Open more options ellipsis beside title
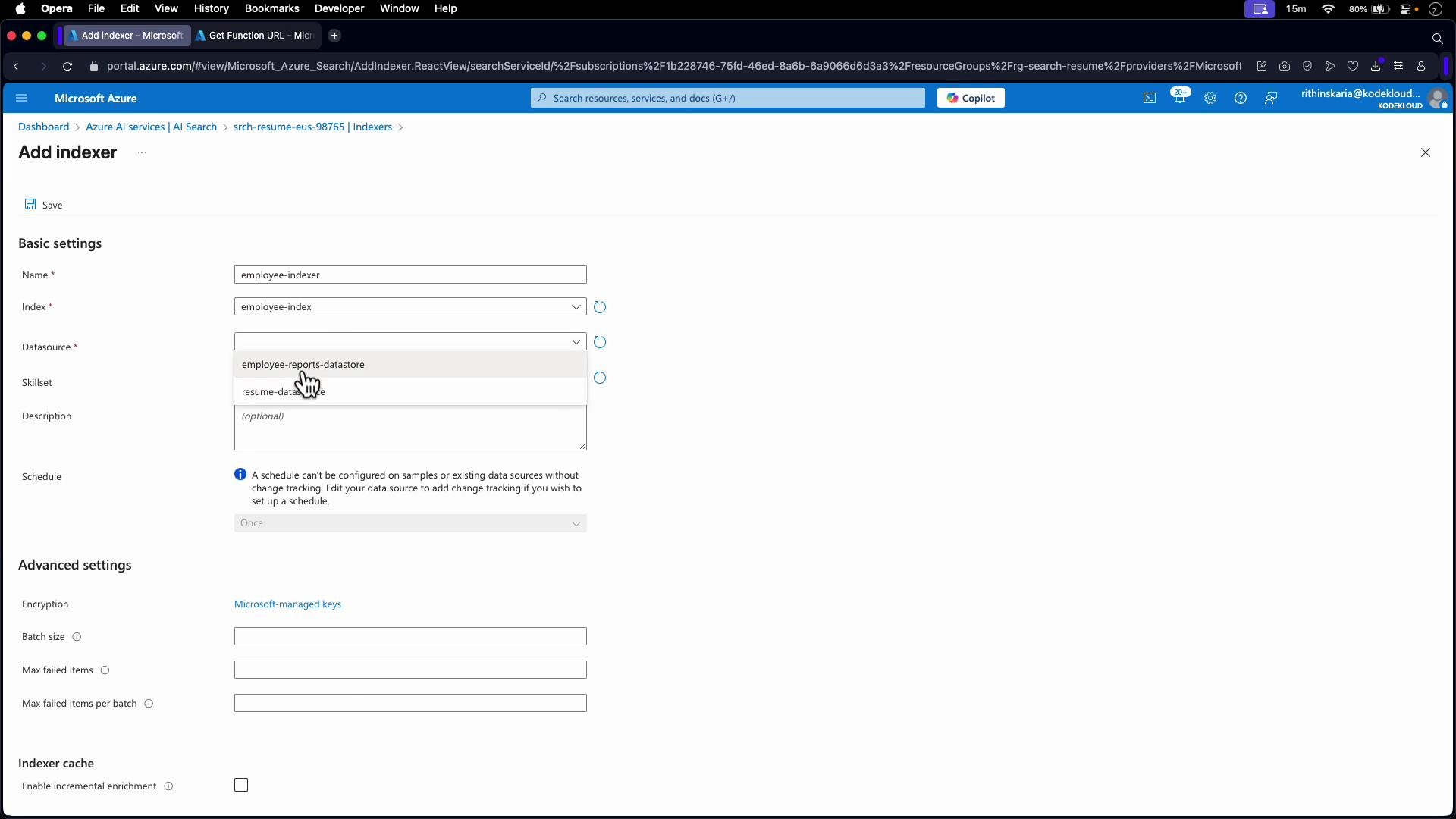1456x819 pixels. click(142, 152)
